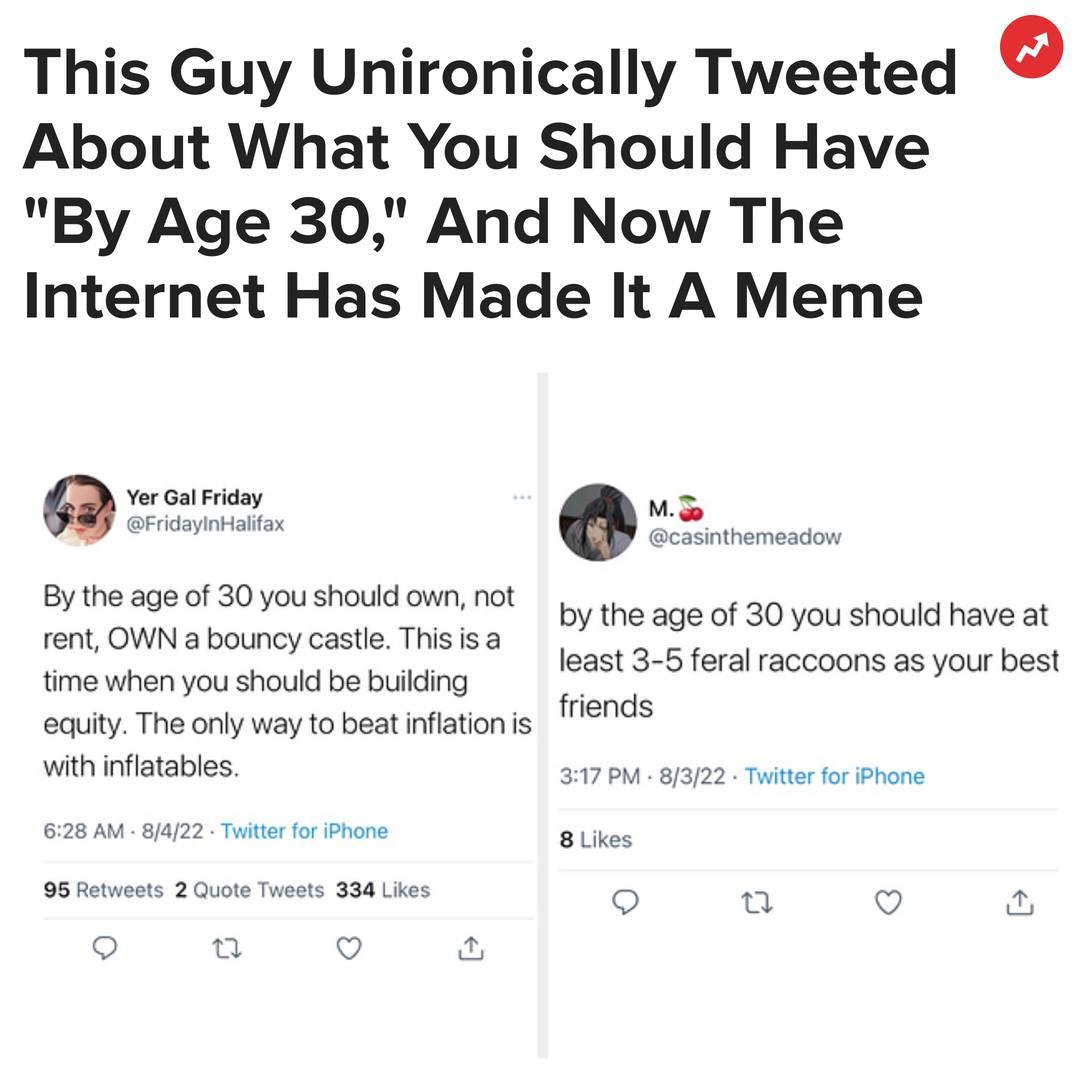Screen dimensions: 1080x1080
Task: View the 95 Retweets list
Action: click(x=104, y=890)
